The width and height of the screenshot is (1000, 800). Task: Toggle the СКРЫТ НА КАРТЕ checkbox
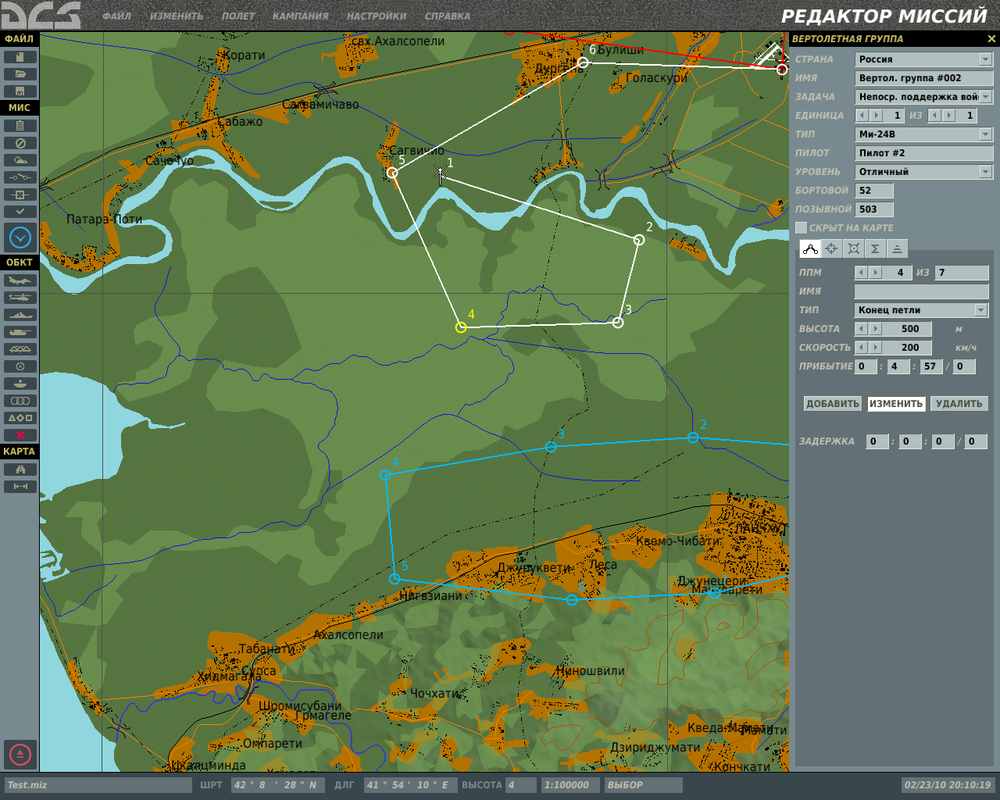click(801, 228)
